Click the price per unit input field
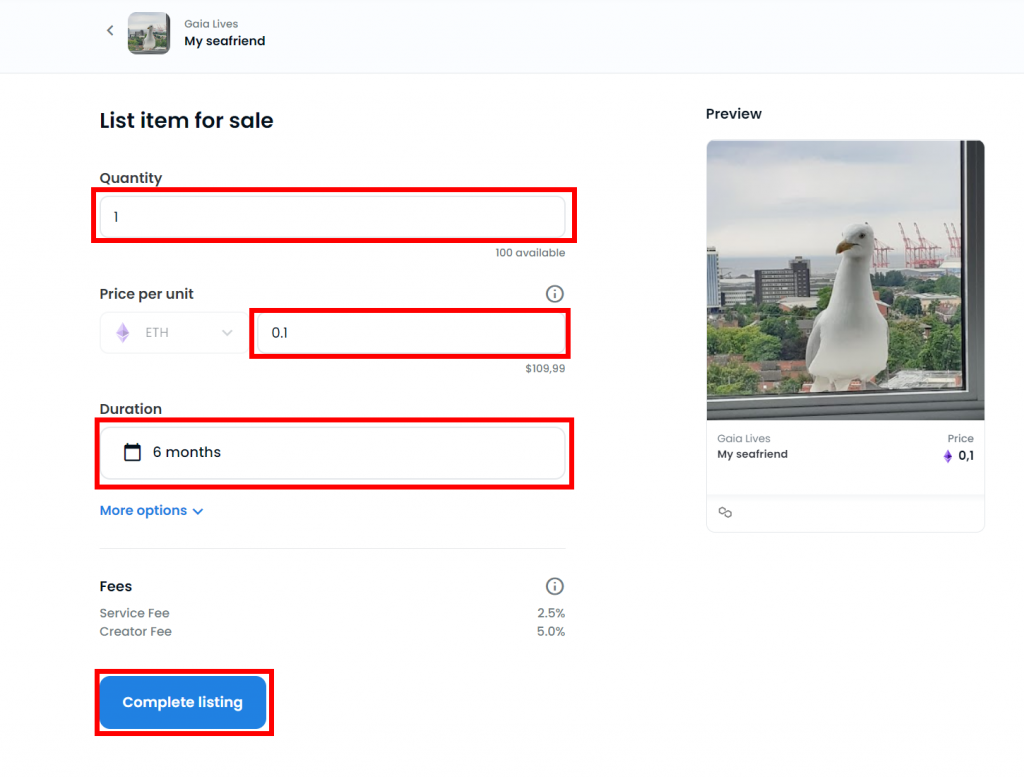 tap(411, 333)
